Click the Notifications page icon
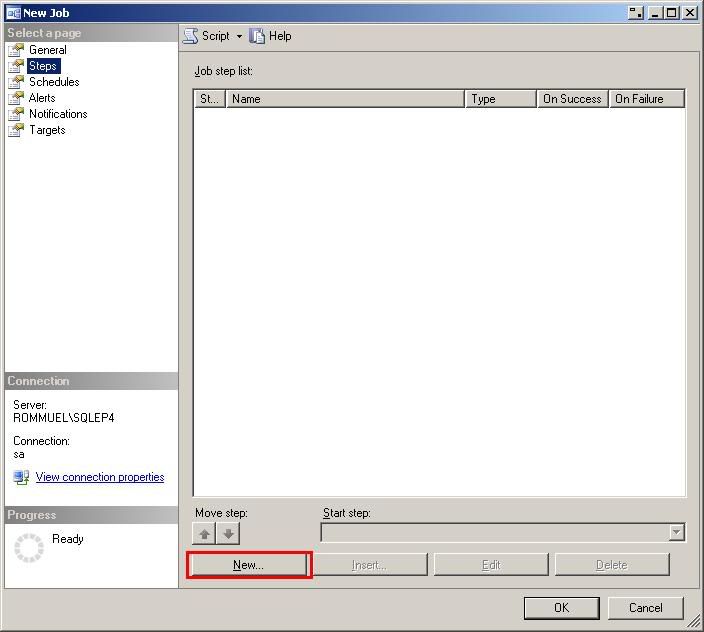Viewport: 704px width, 632px height. 16,114
